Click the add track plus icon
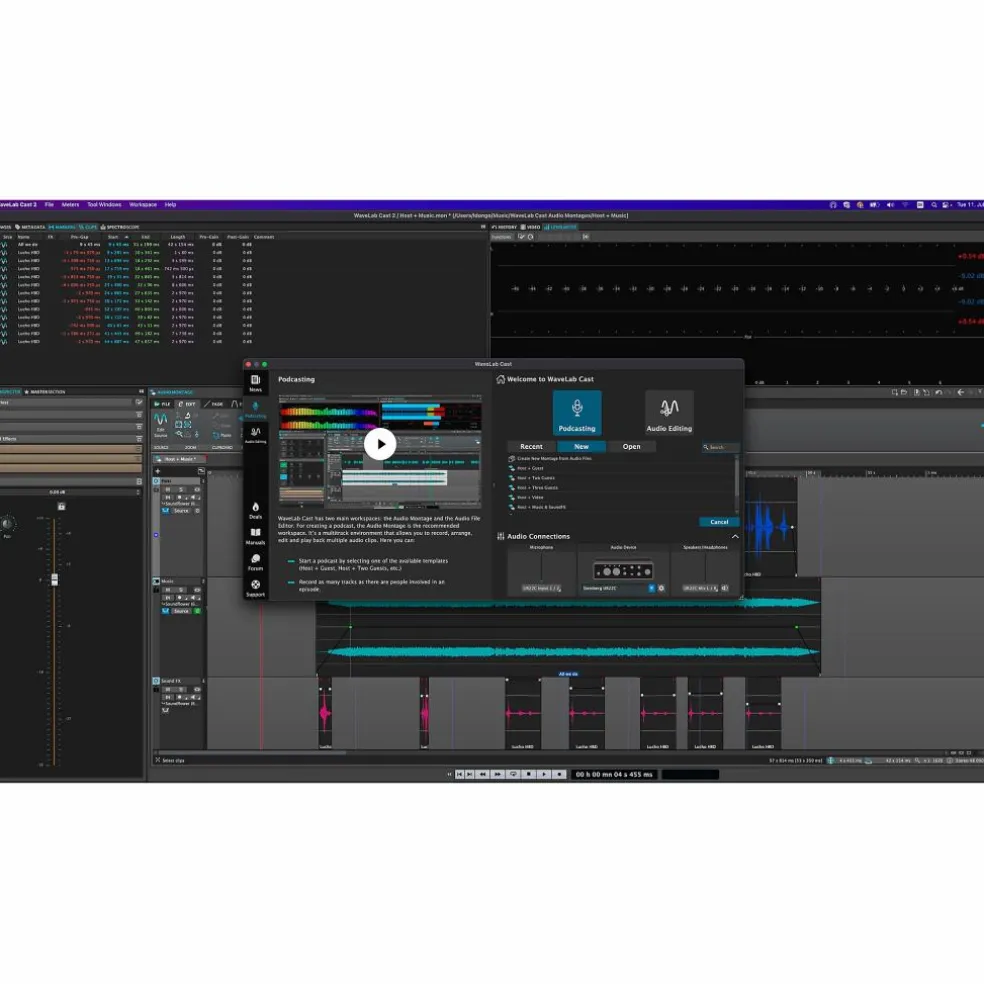 click(x=158, y=471)
